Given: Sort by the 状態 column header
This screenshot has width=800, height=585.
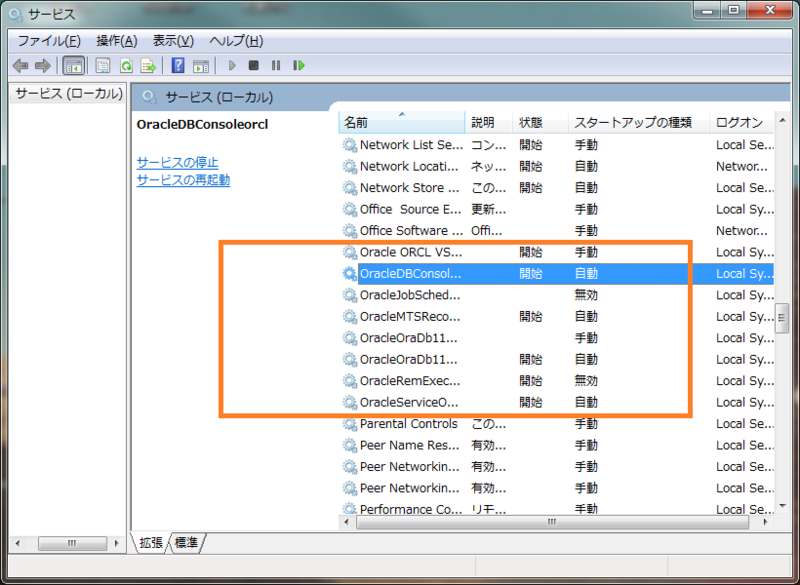Looking at the screenshot, I should point(540,122).
